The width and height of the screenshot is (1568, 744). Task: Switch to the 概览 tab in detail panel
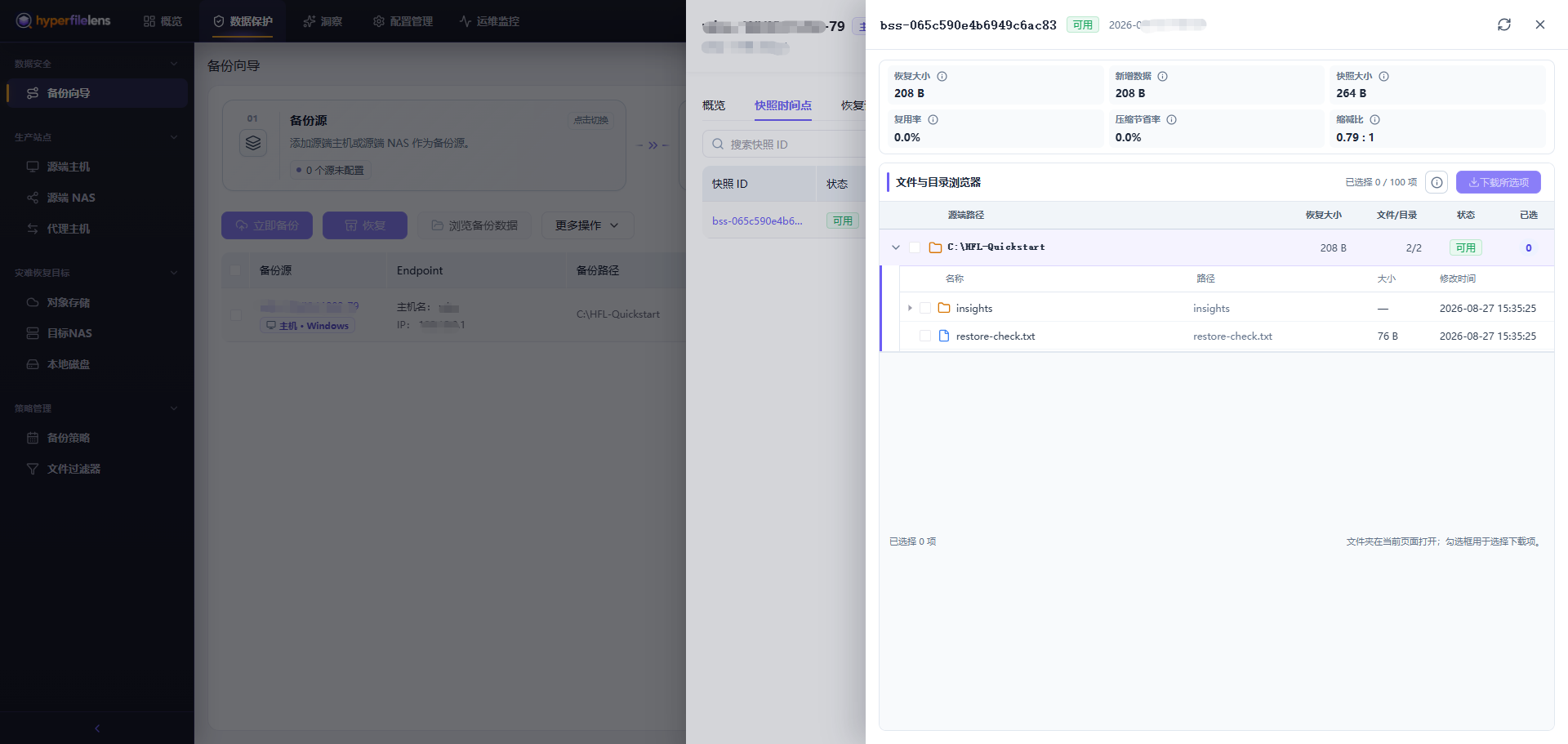point(714,105)
